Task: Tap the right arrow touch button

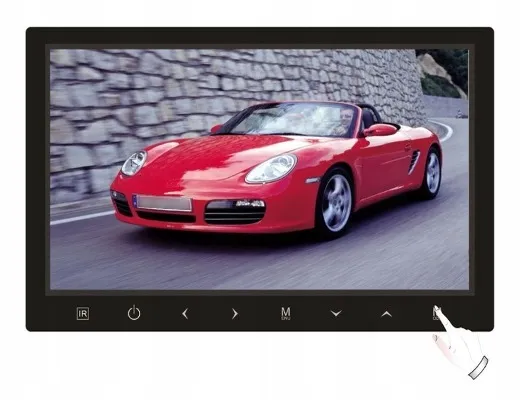Action: (235, 314)
